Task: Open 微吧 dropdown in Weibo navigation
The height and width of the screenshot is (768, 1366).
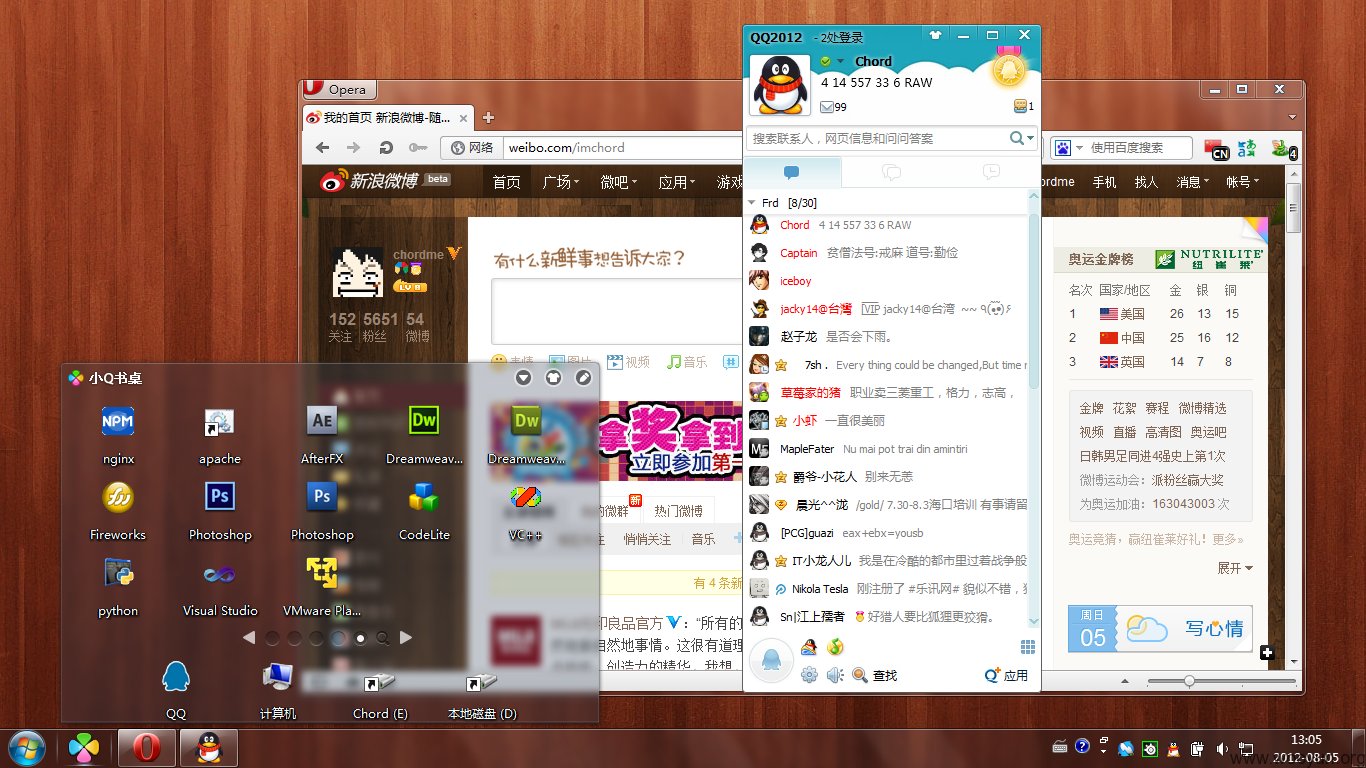Action: click(618, 182)
